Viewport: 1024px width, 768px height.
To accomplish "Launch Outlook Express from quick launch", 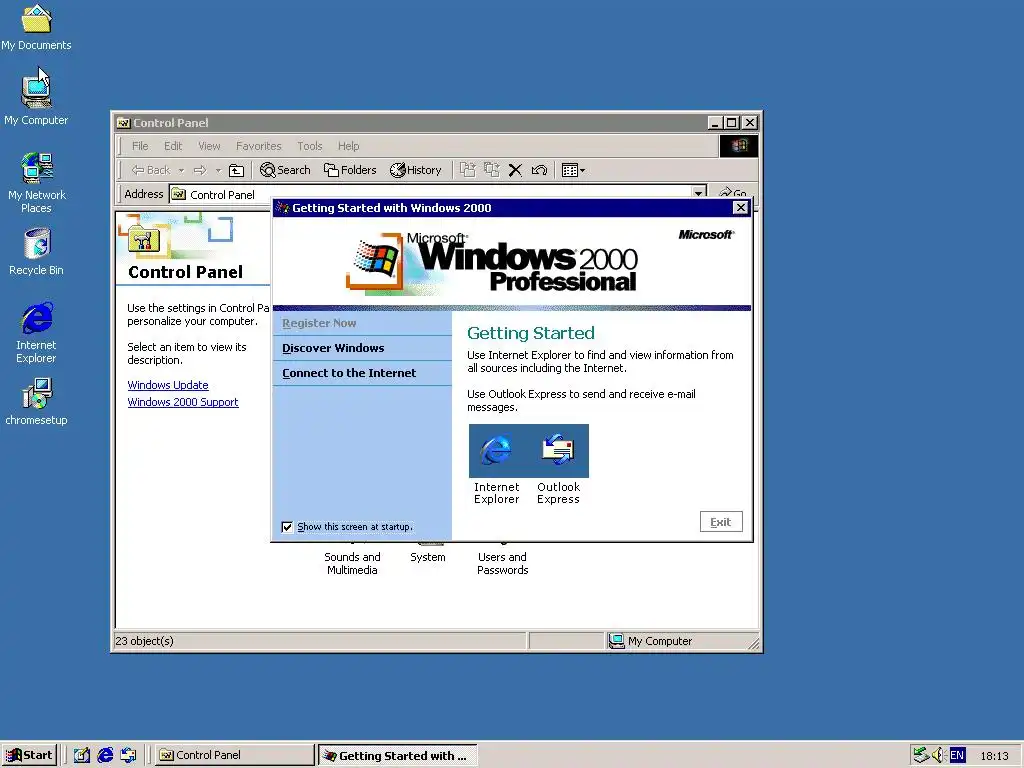I will coord(128,755).
